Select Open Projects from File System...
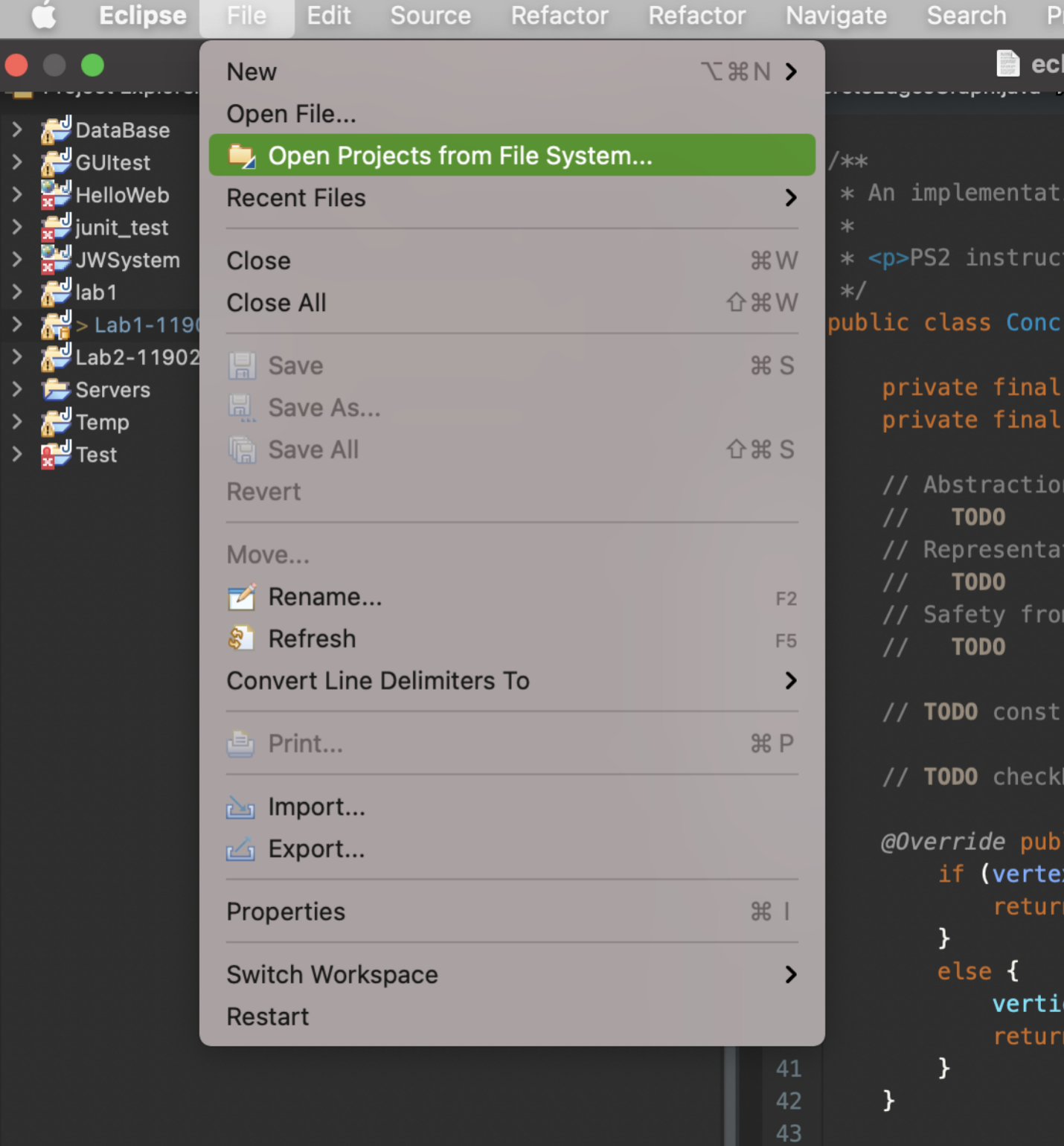Image resolution: width=1064 pixels, height=1146 pixels. (512, 156)
